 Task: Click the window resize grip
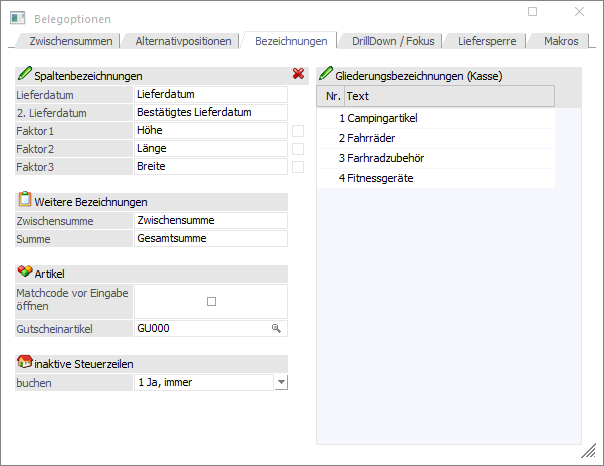(x=588, y=450)
